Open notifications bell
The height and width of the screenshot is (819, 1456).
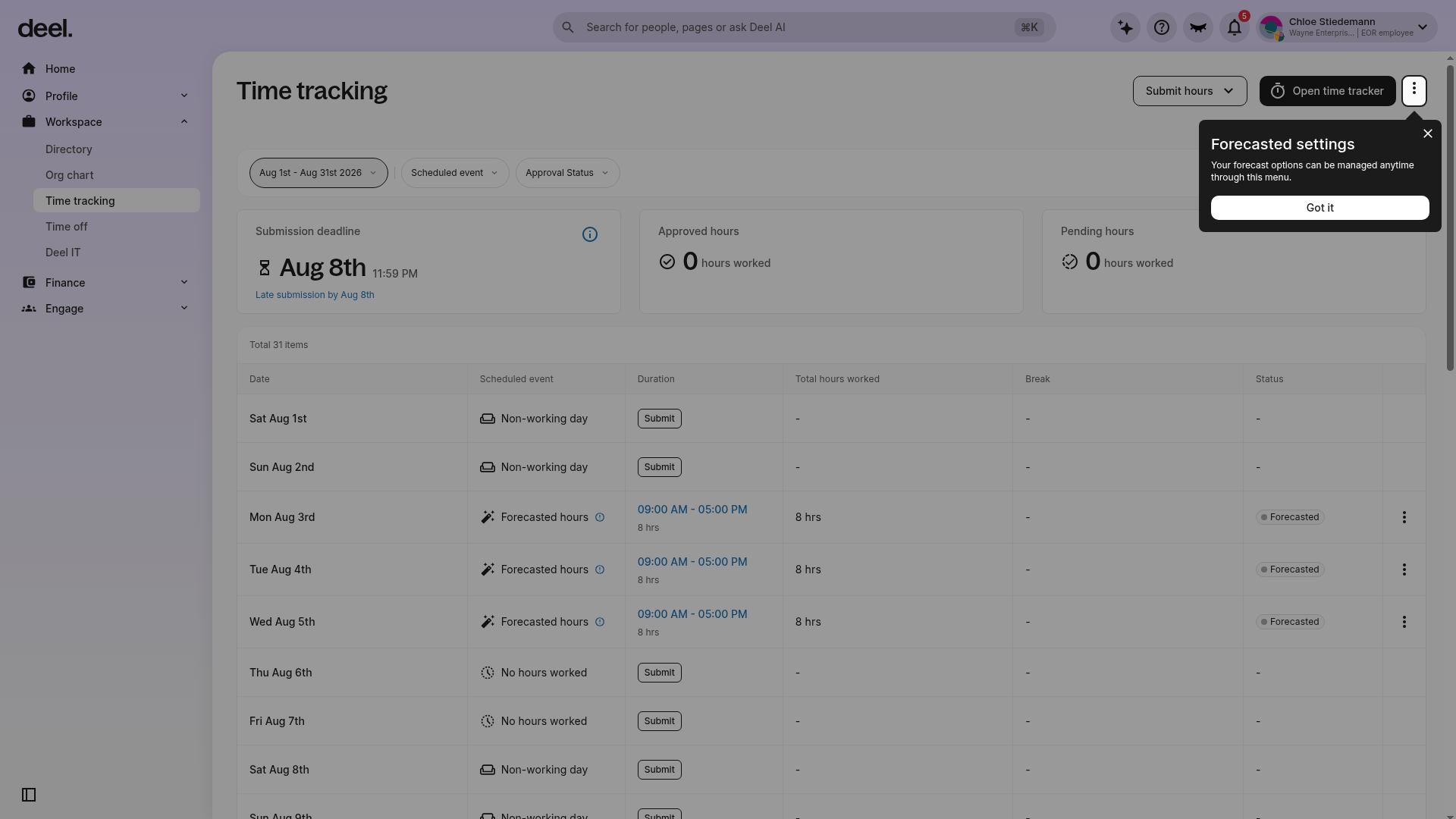1235,27
